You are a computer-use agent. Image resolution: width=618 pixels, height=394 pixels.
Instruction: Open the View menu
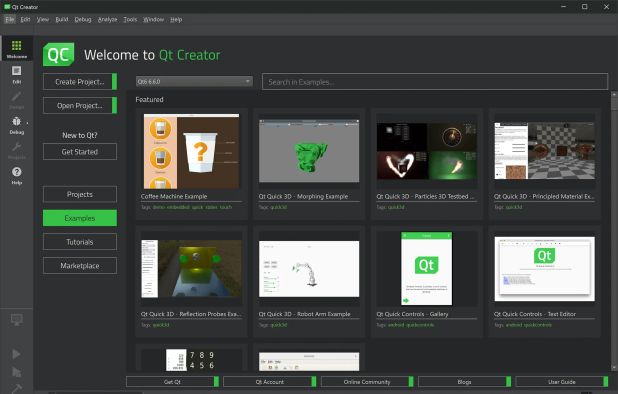tap(43, 19)
